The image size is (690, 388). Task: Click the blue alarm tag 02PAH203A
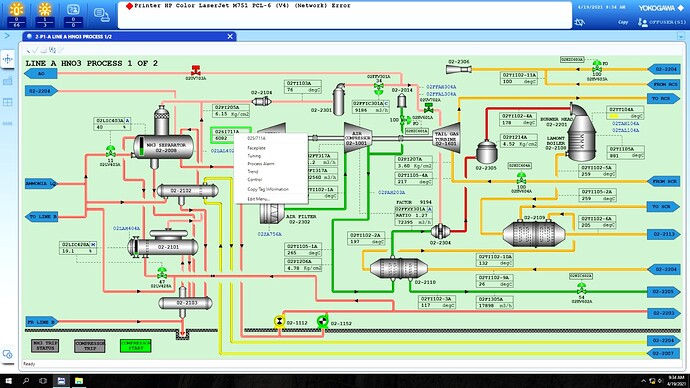tap(392, 192)
